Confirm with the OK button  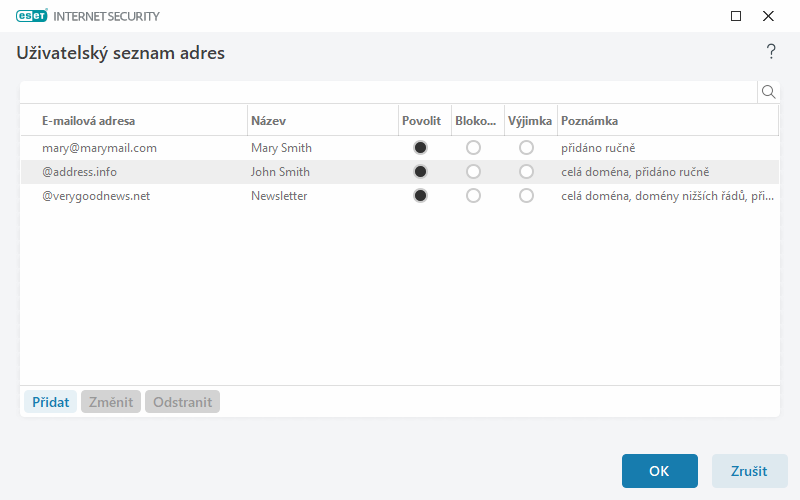click(659, 471)
